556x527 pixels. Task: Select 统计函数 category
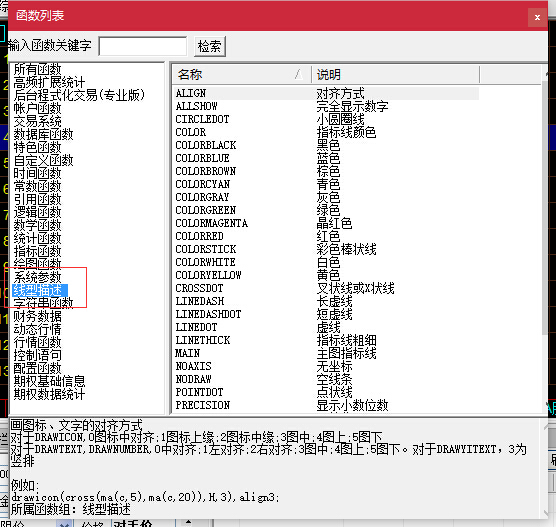(37, 238)
